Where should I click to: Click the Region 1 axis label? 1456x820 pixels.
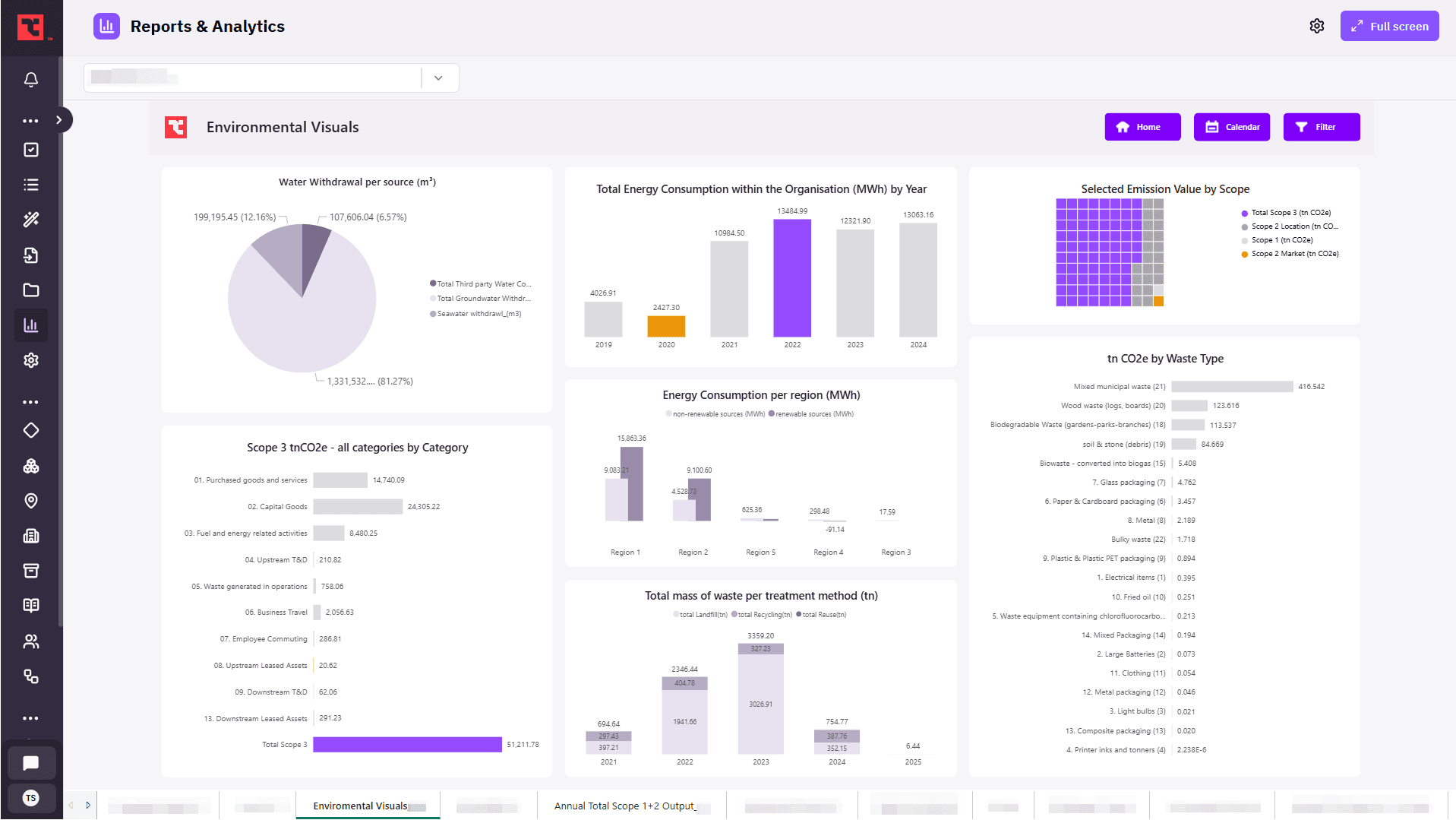coord(625,552)
